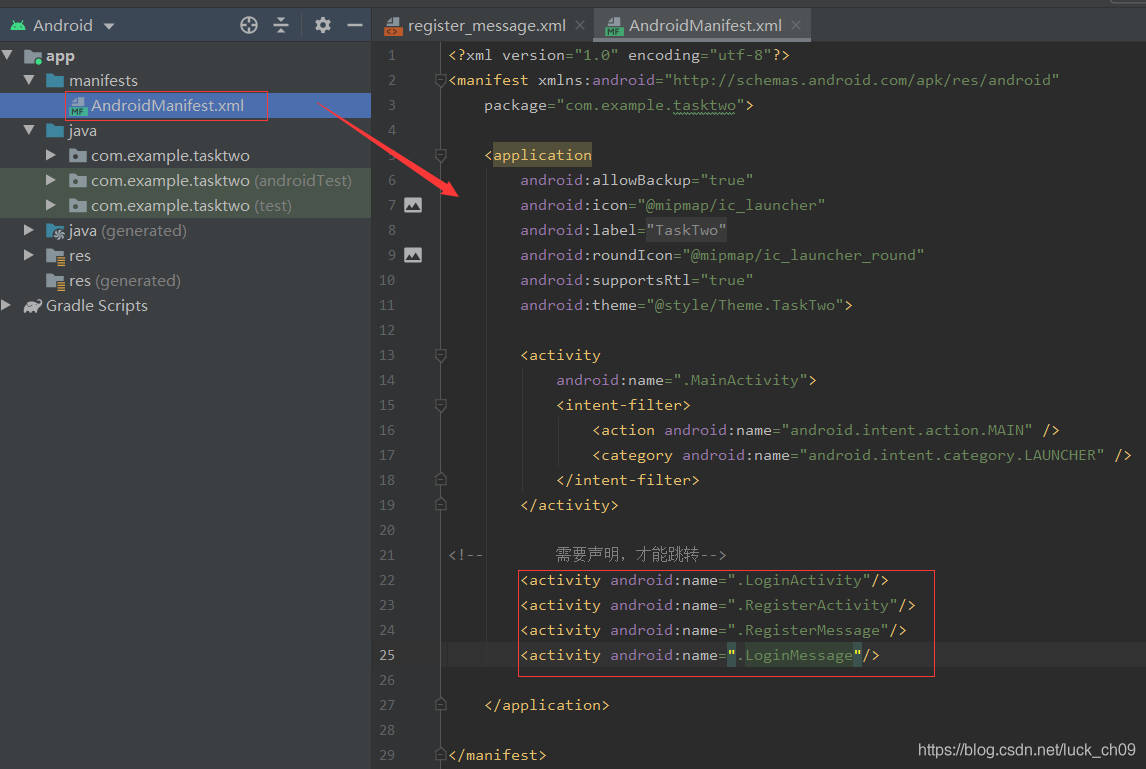The width and height of the screenshot is (1146, 769).
Task: Fold the activity tag at line 13
Action: point(441,355)
